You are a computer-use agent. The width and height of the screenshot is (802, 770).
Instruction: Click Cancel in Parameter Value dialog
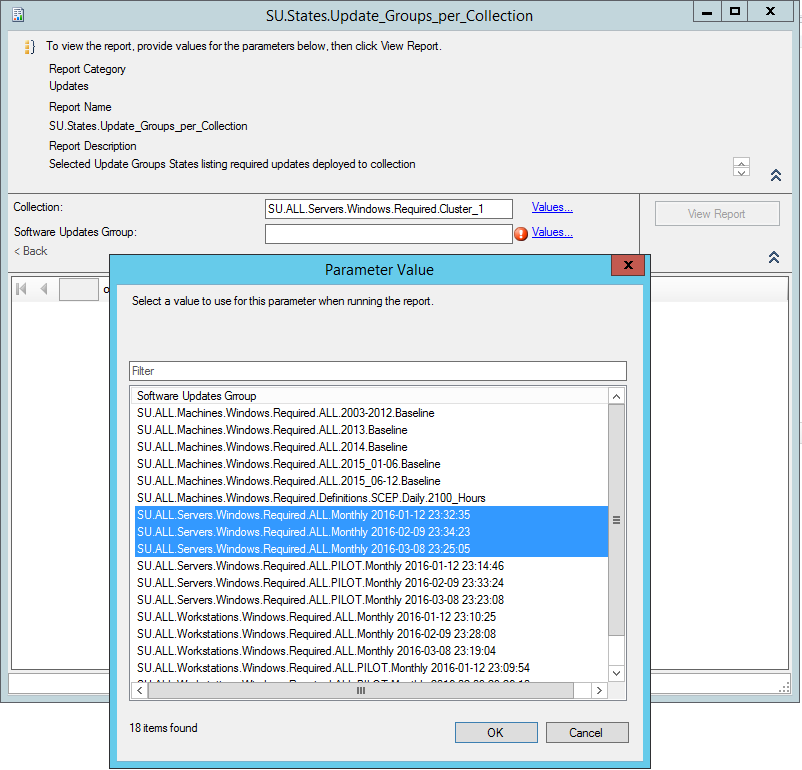[x=587, y=733]
